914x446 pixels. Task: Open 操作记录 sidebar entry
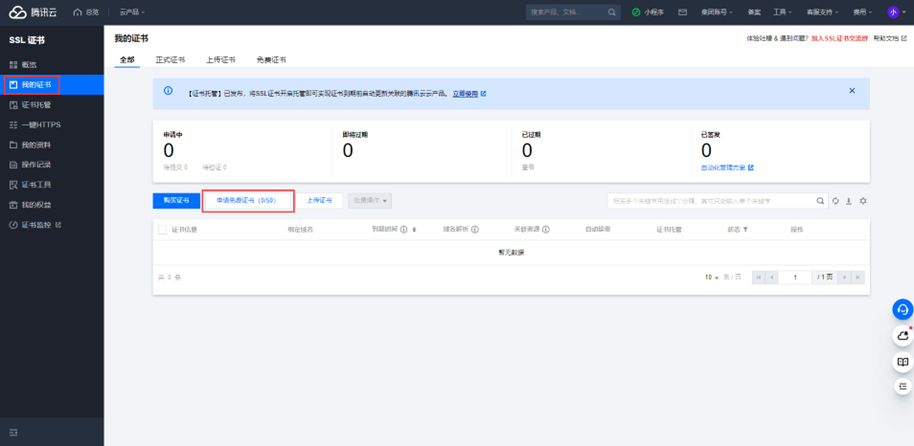(x=52, y=164)
